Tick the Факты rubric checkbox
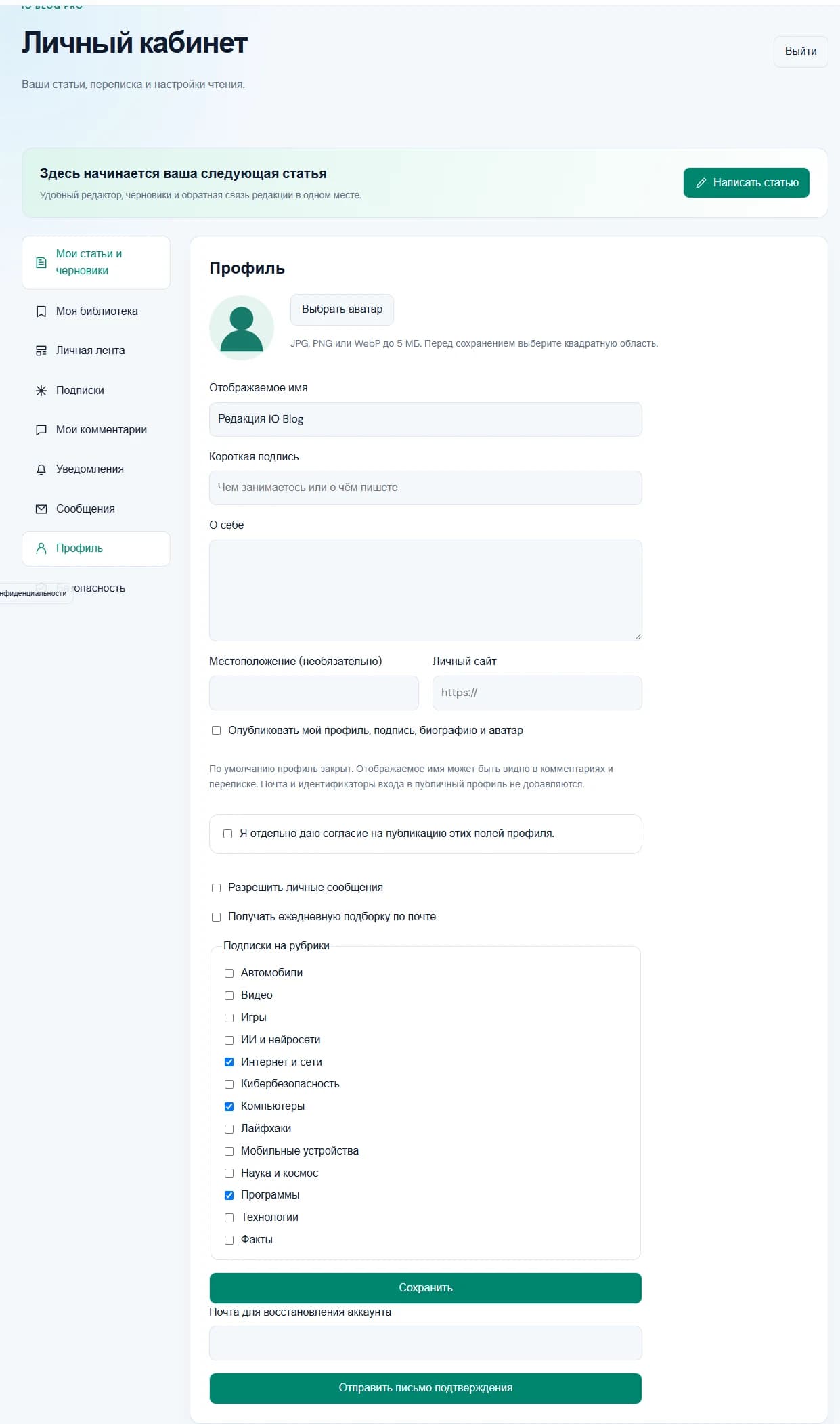This screenshot has height=1424, width=840. click(229, 1240)
